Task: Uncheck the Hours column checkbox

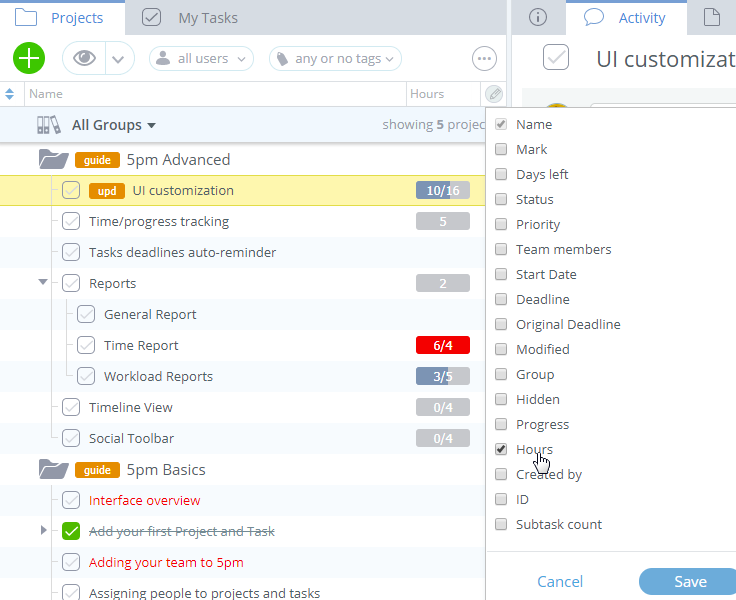Action: coord(501,449)
